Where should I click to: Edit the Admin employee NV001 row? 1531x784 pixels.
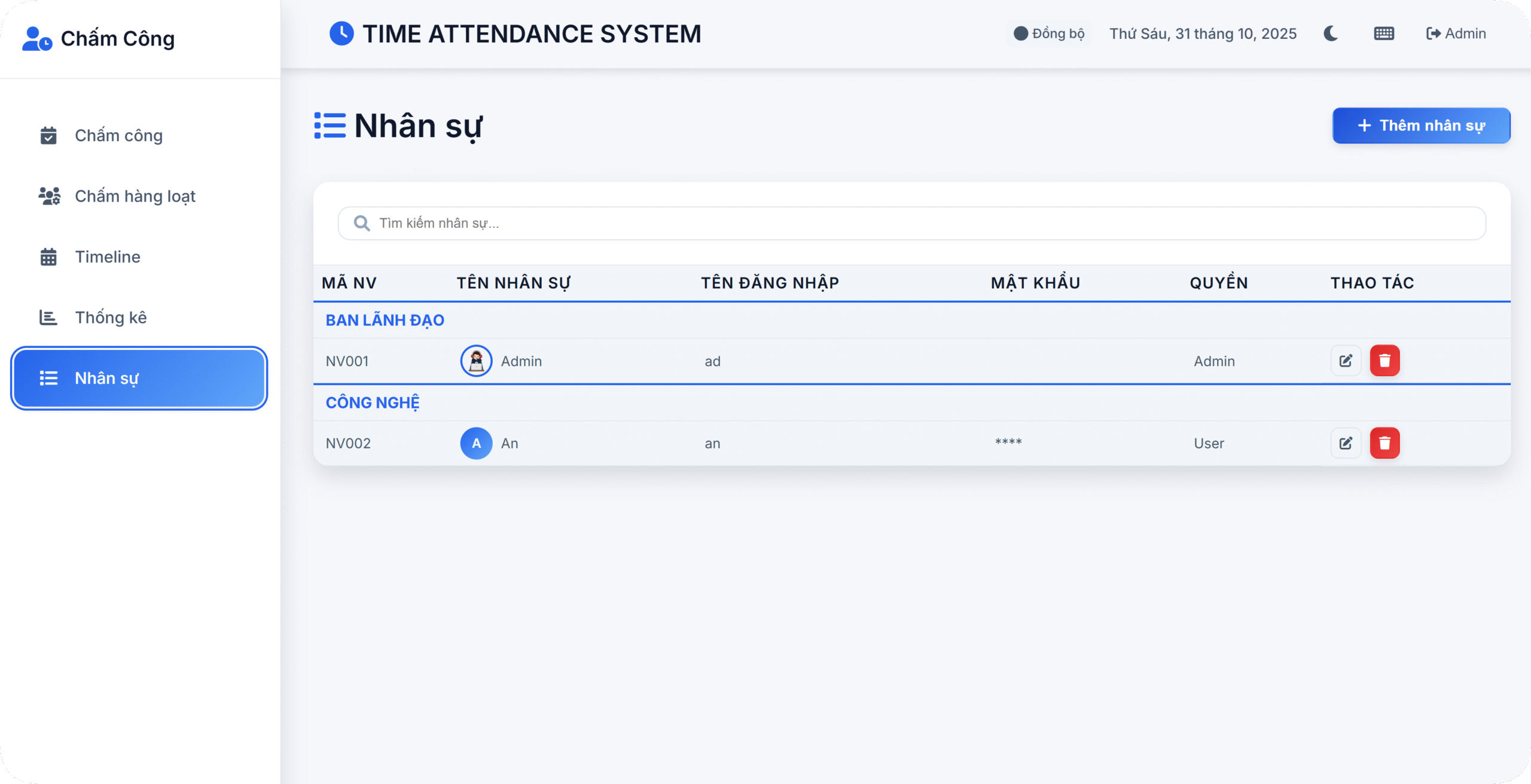tap(1346, 361)
